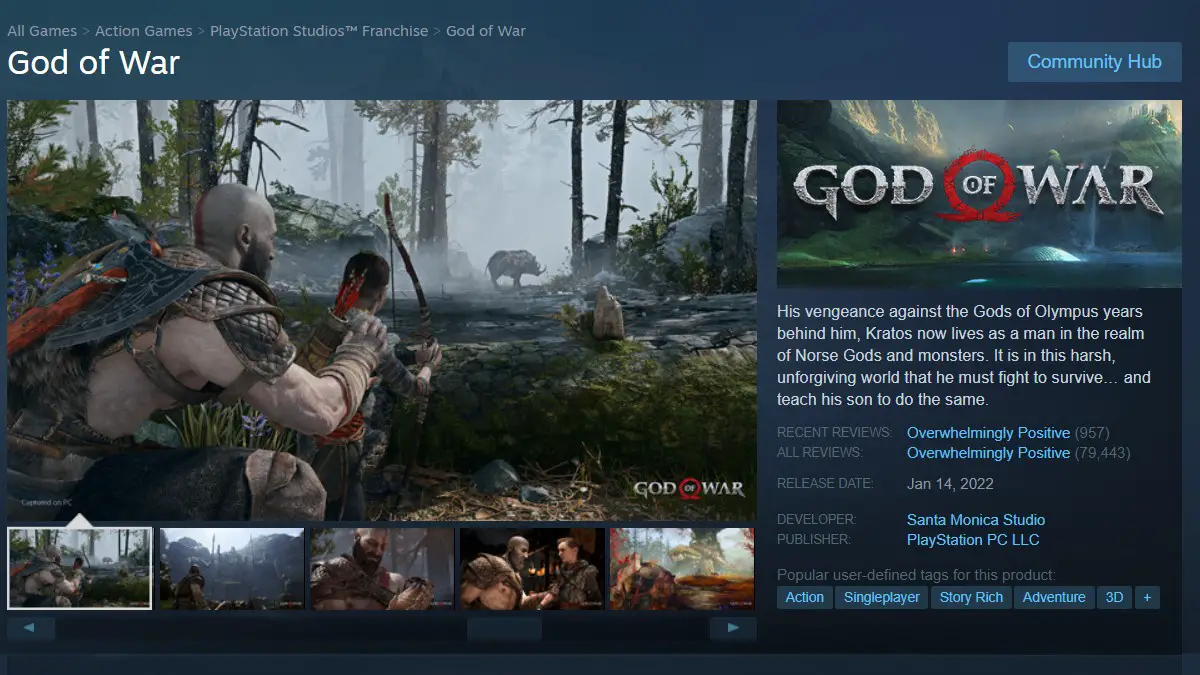Click the God of War header capsule image

979,194
